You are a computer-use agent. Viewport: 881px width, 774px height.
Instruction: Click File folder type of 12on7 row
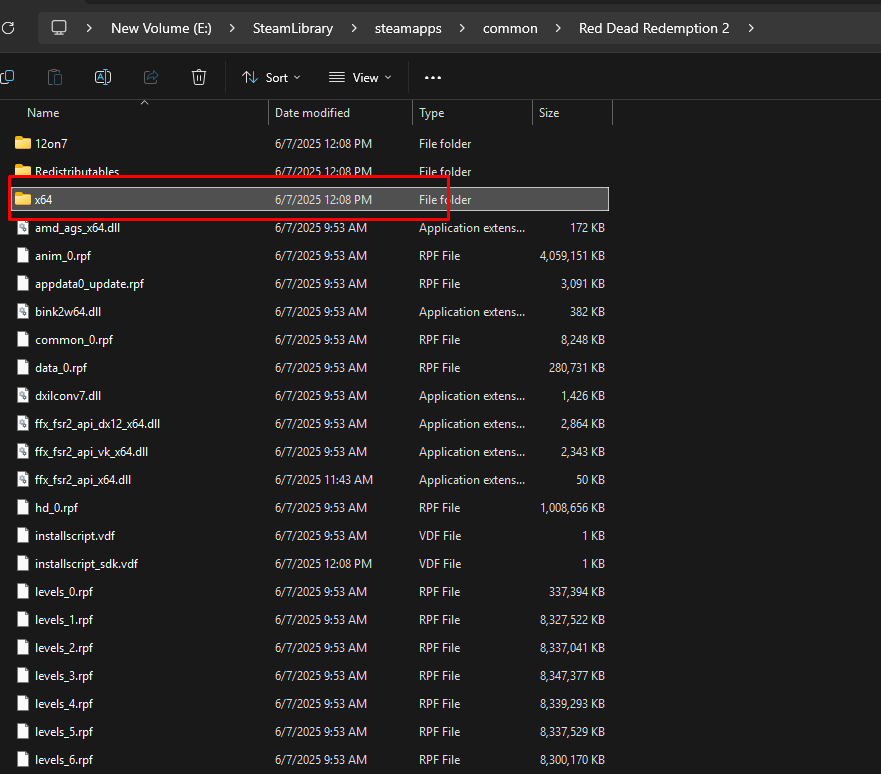tap(445, 144)
